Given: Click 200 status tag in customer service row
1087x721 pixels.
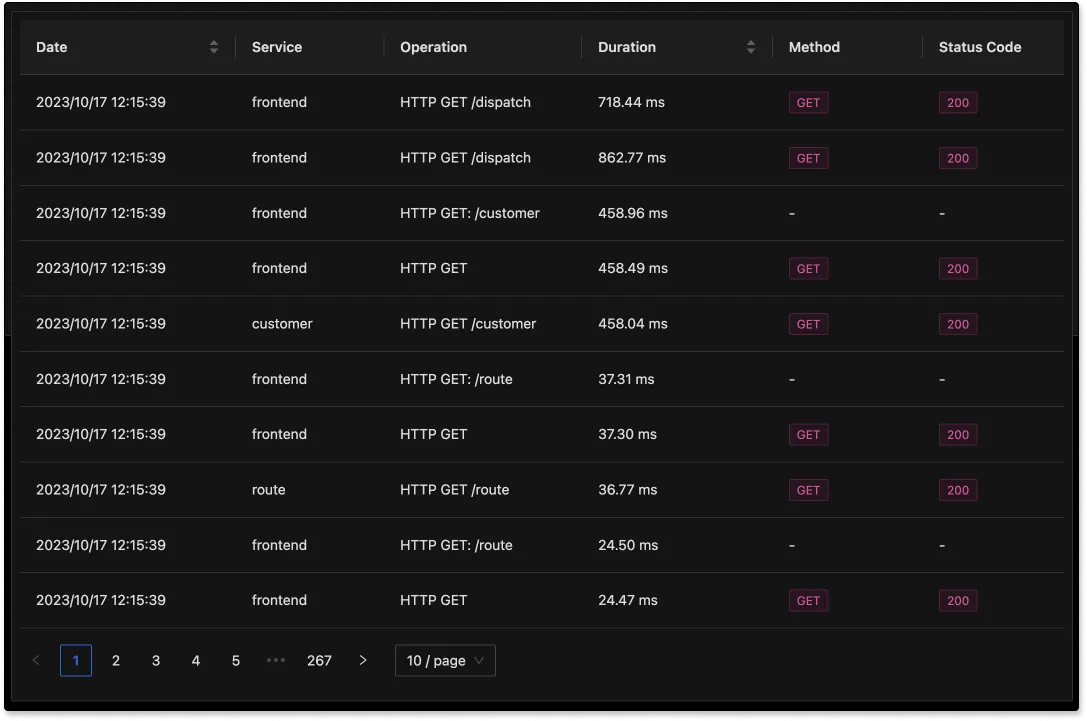Looking at the screenshot, I should (958, 324).
